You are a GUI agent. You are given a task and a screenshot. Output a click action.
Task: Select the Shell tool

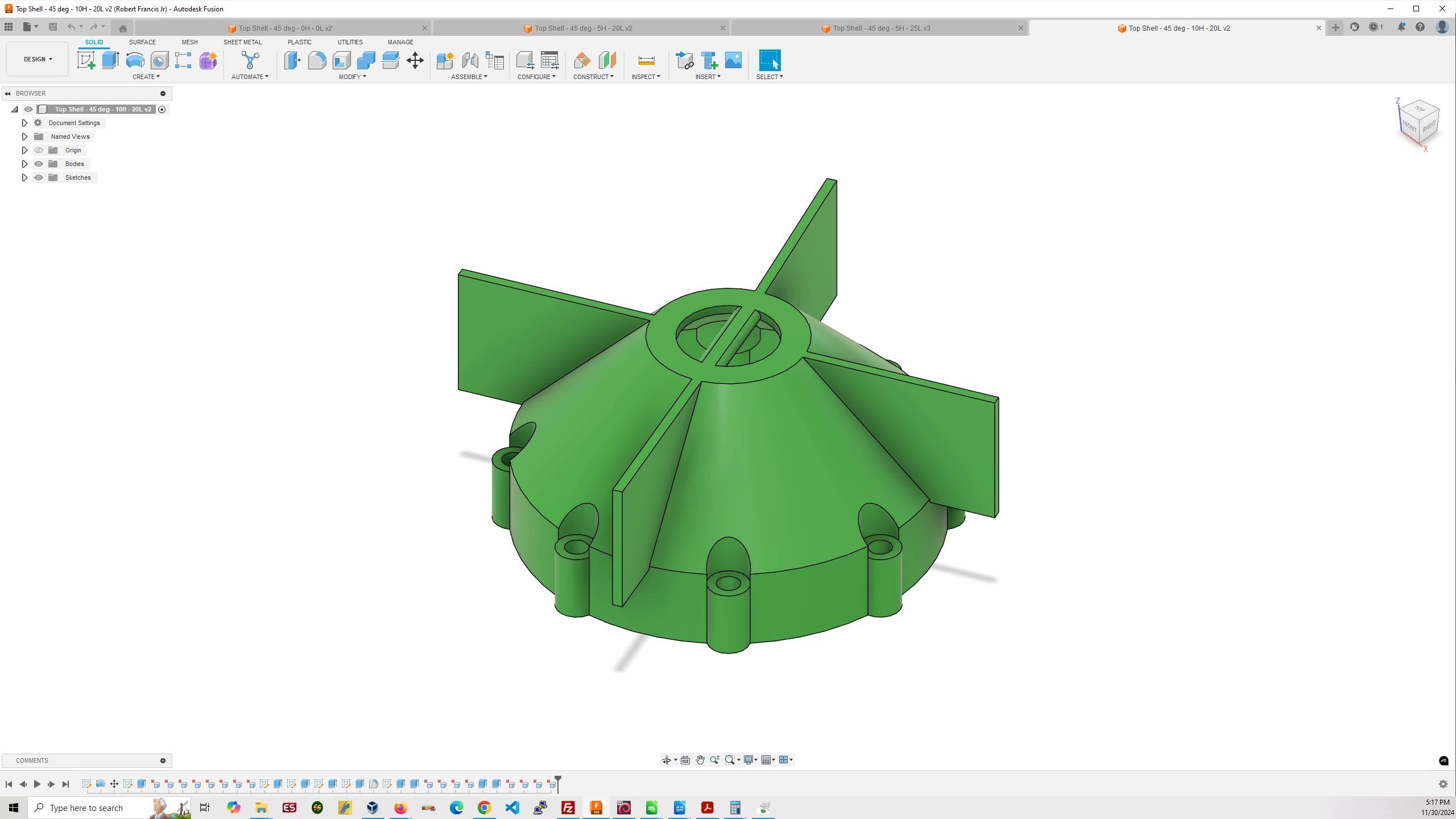point(342,60)
